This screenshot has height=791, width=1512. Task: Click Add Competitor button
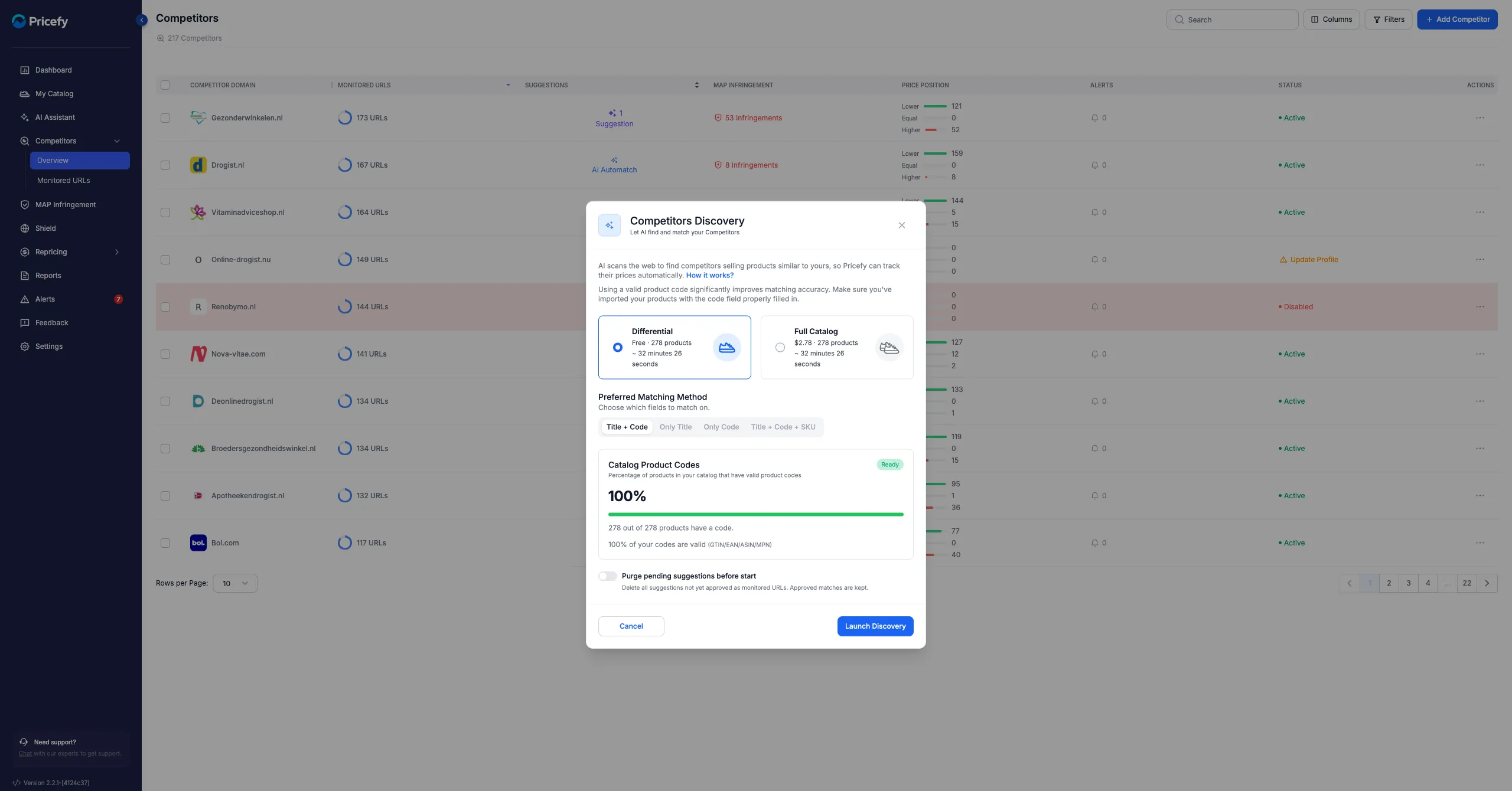click(x=1457, y=19)
